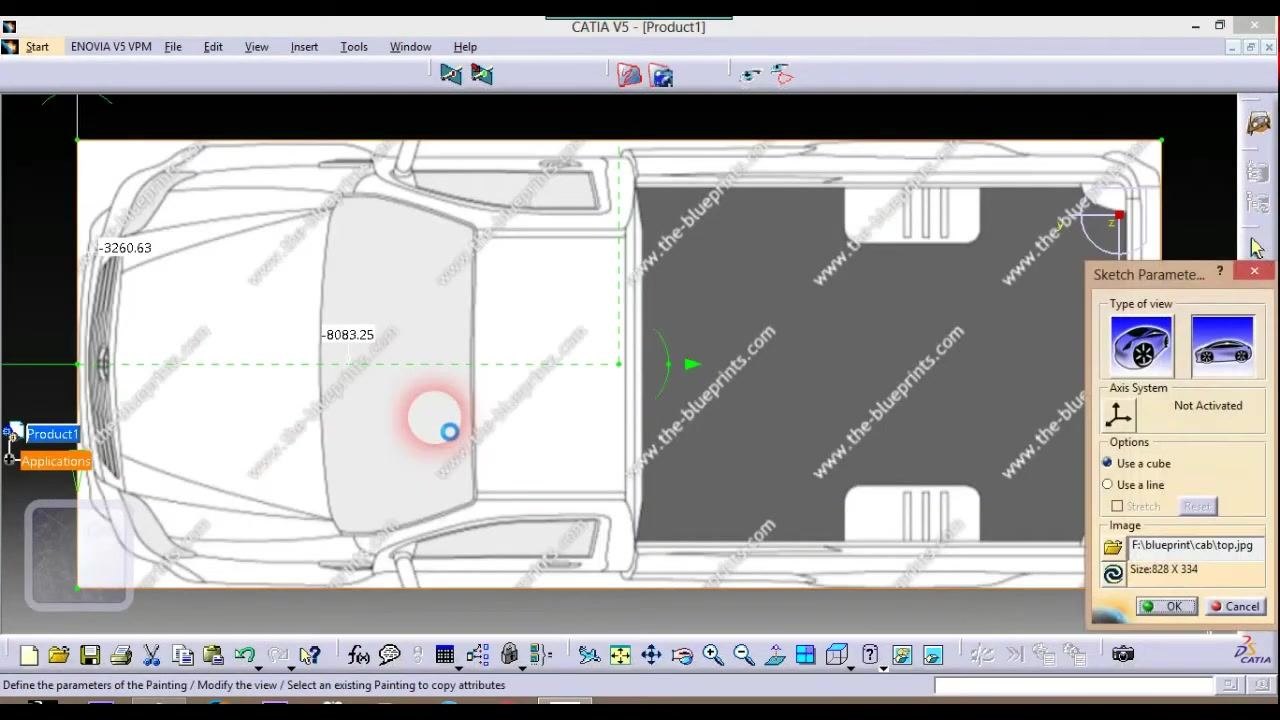
Task: Expand the View Mode dropdown arrow
Action: 883,667
